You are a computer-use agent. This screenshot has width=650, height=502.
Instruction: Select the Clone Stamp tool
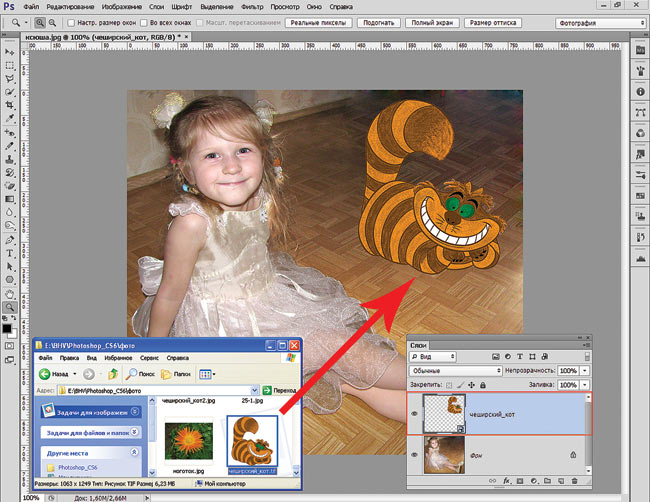tap(10, 159)
